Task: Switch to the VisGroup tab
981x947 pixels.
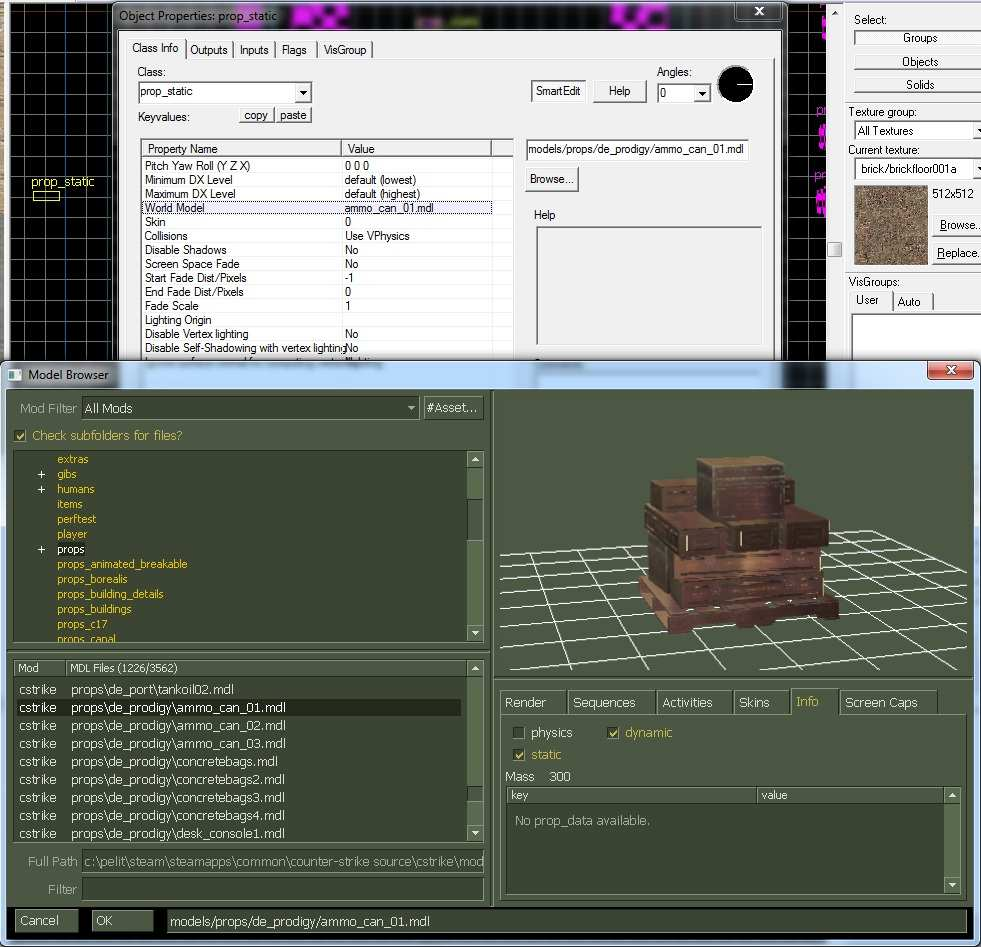Action: click(x=345, y=50)
